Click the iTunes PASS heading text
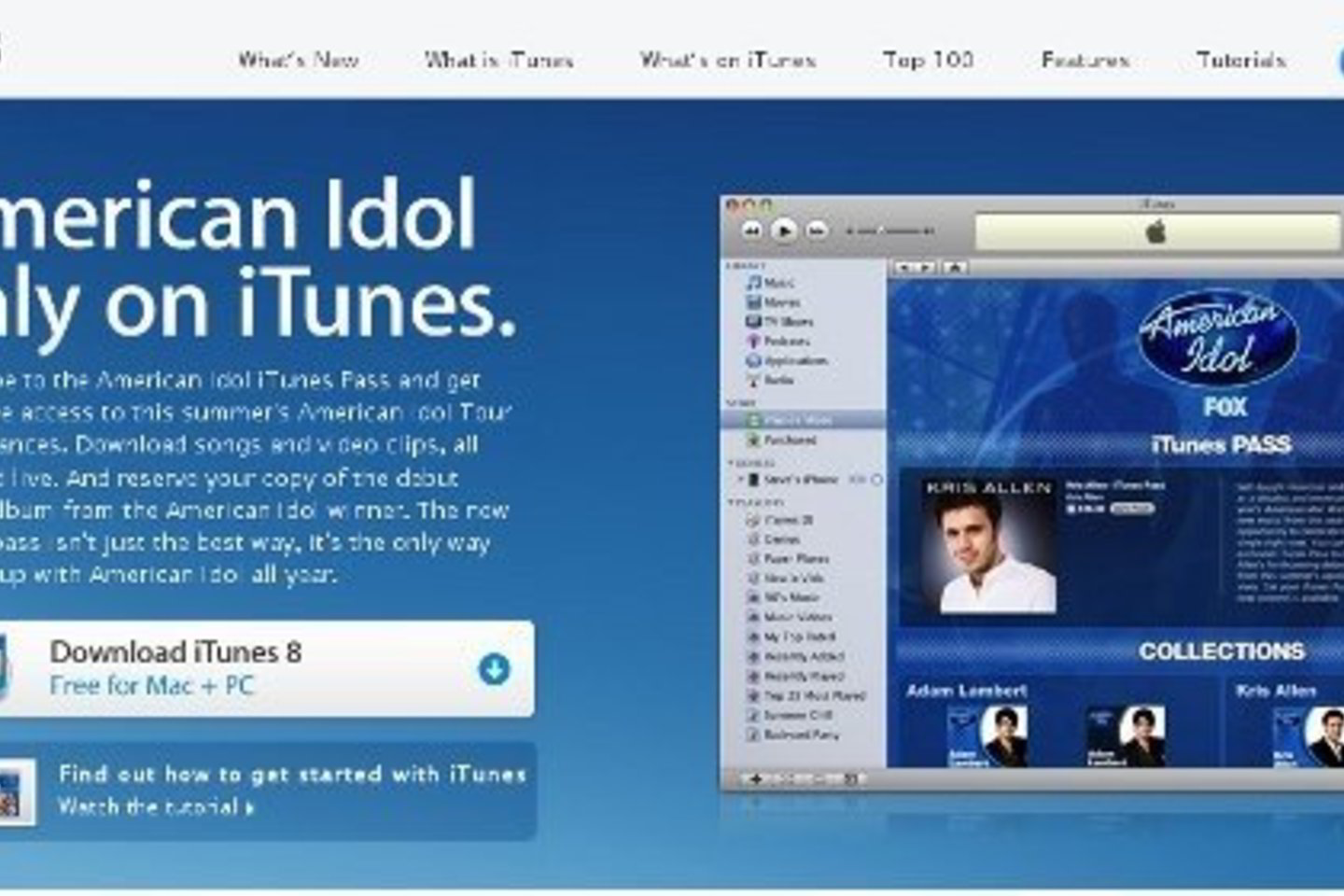Screen dimensions: 1344x896 (1222, 444)
